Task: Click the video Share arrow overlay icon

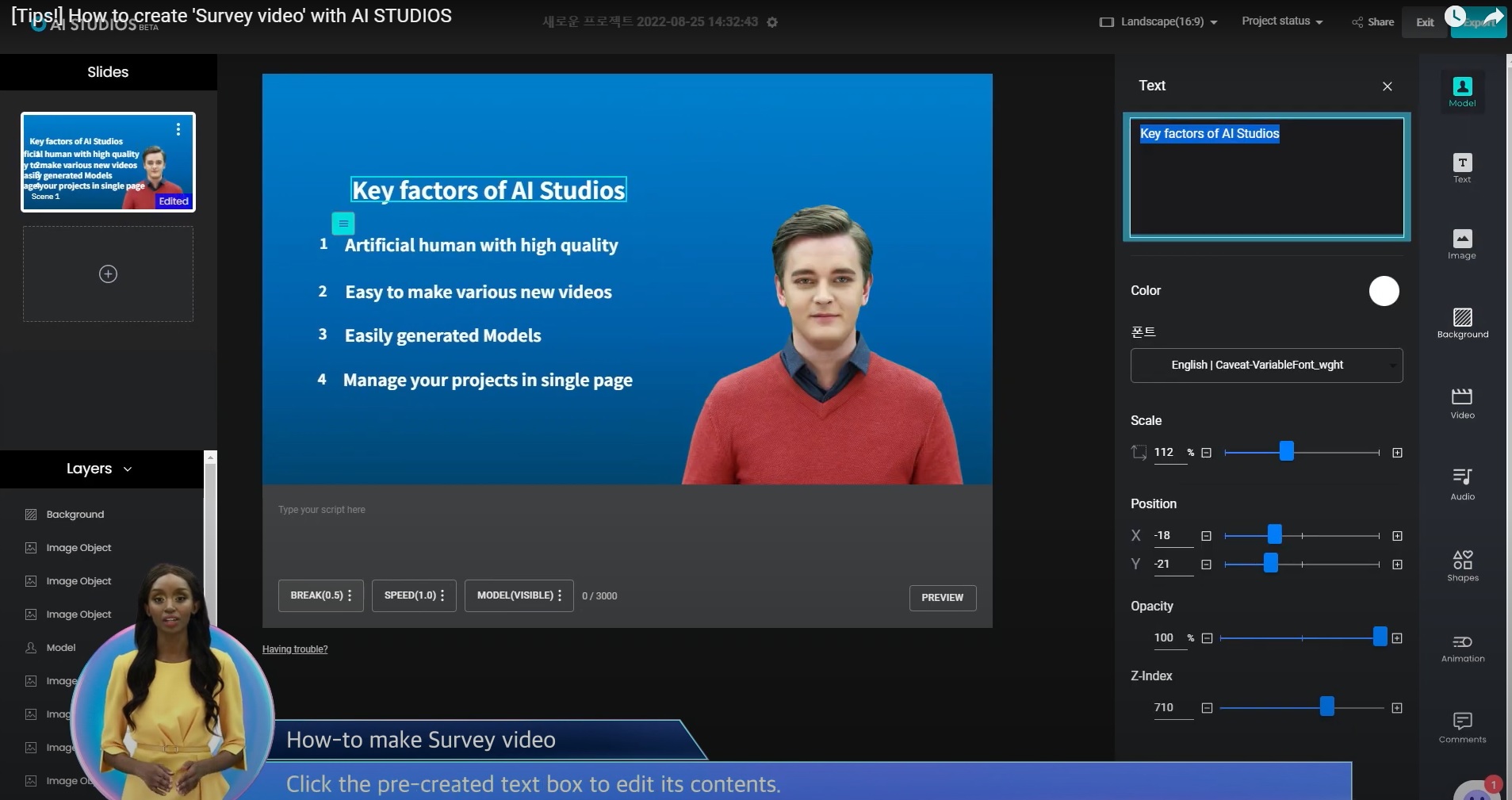Action: point(1493,17)
